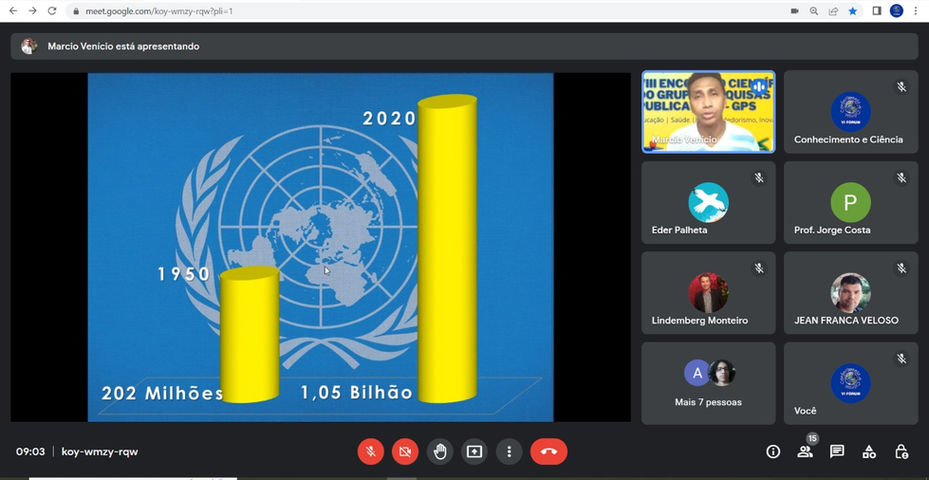Select JEAN FRANCA VELOSO participant tile
This screenshot has height=480, width=929.
[x=851, y=293]
